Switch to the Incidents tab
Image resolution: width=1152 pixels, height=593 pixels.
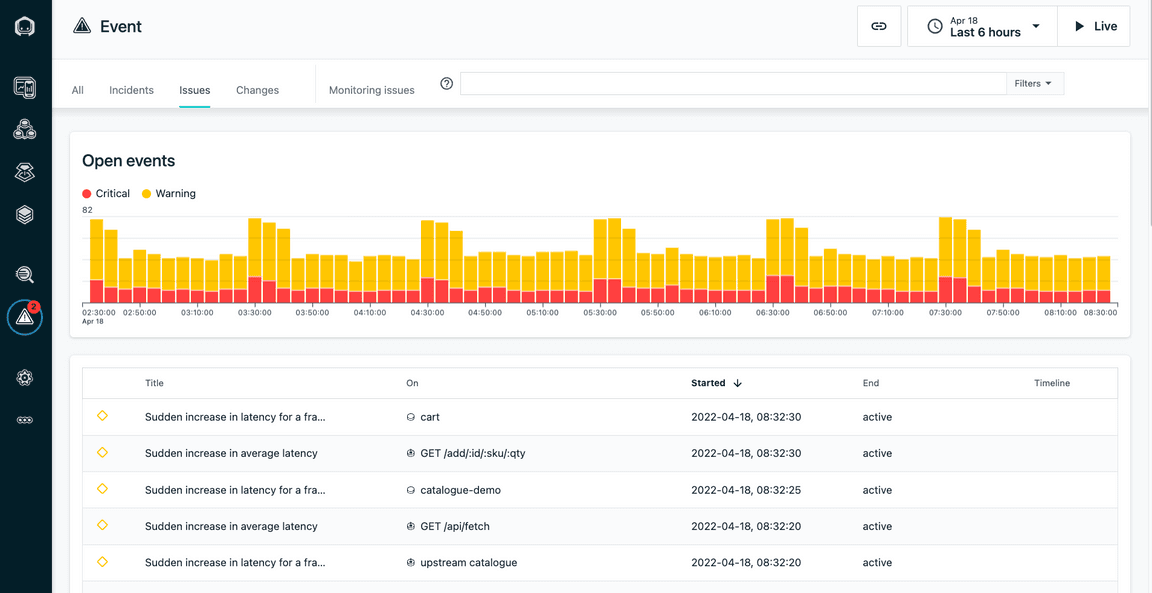(131, 90)
